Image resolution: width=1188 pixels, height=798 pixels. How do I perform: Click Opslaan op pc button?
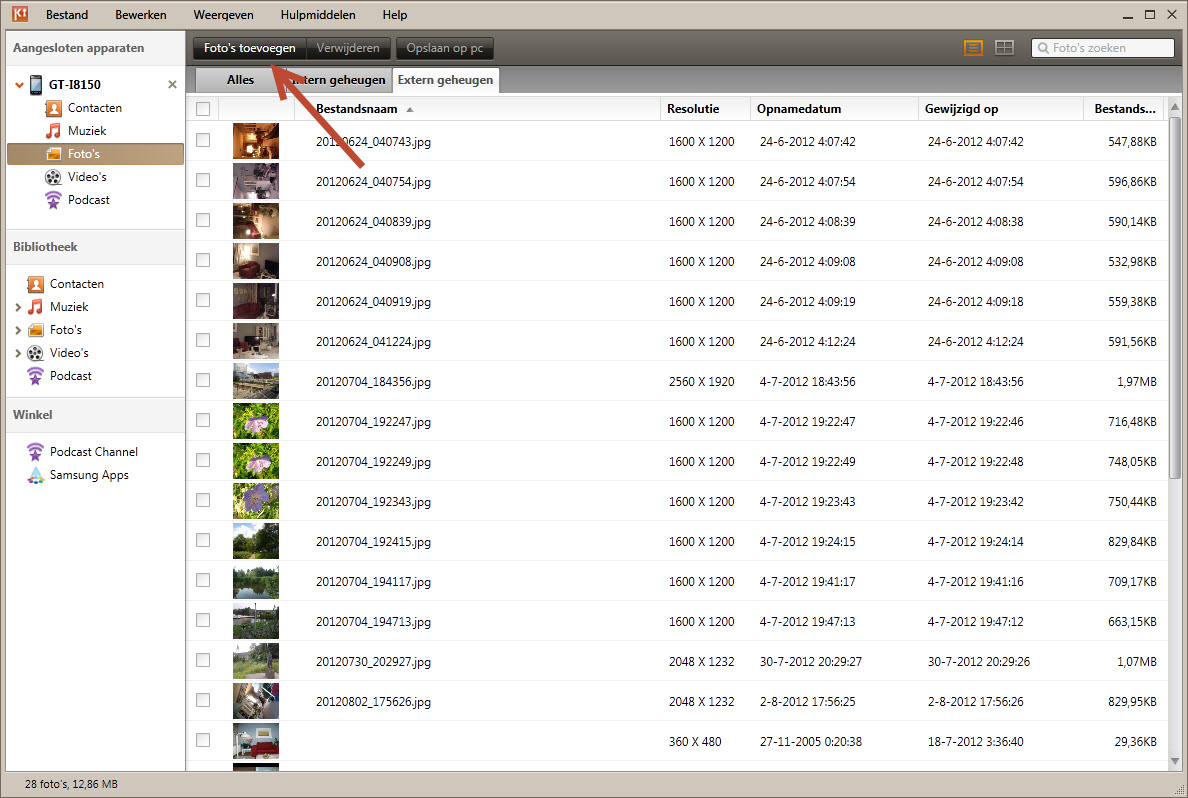pos(445,48)
